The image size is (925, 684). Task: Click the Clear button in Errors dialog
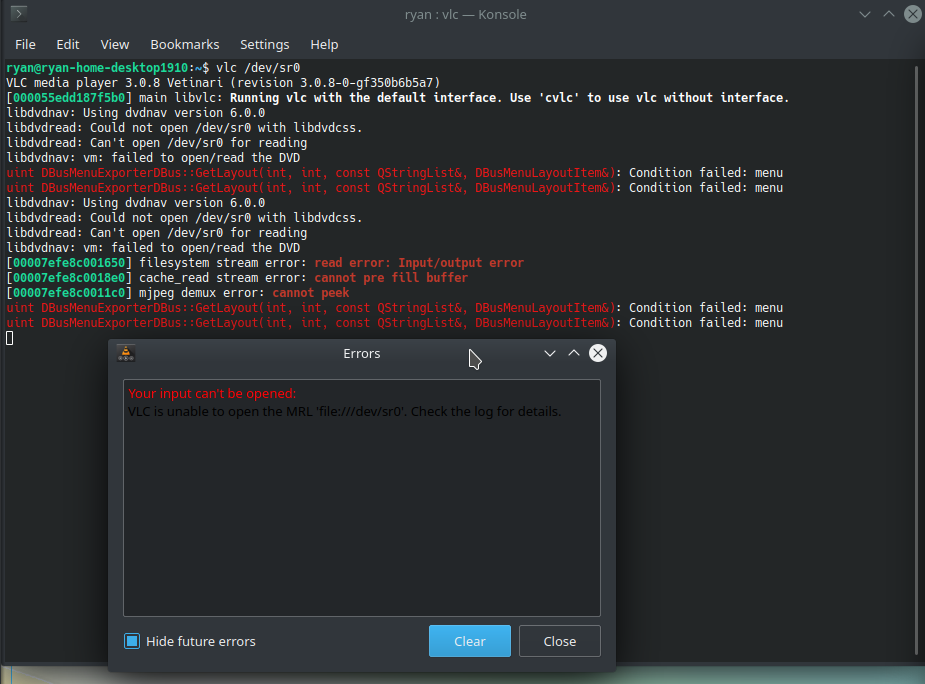[470, 641]
